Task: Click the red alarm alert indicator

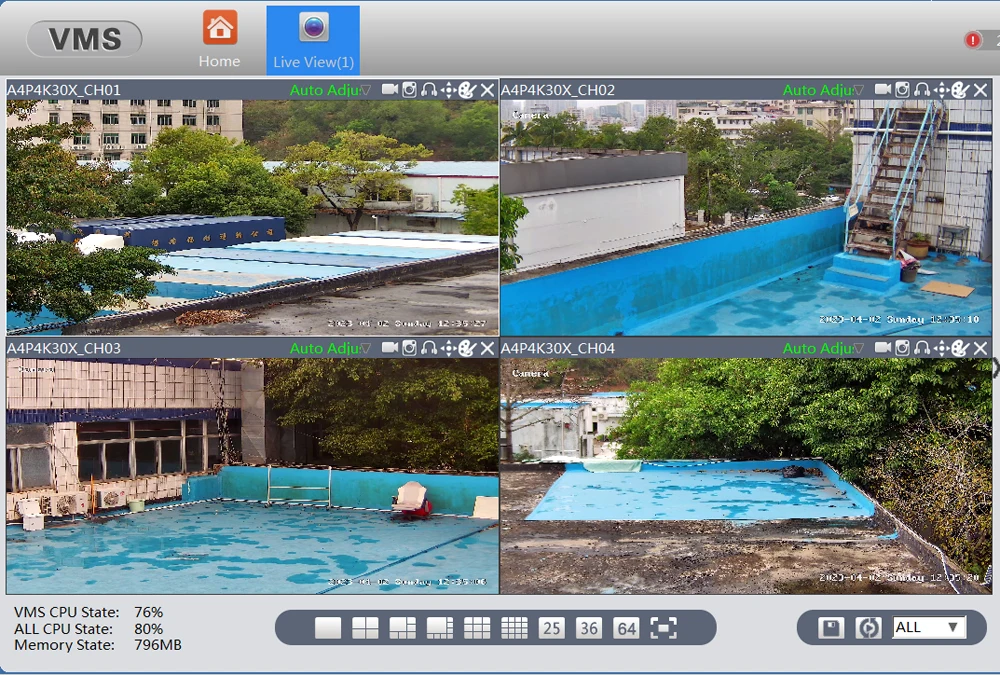Action: point(972,40)
